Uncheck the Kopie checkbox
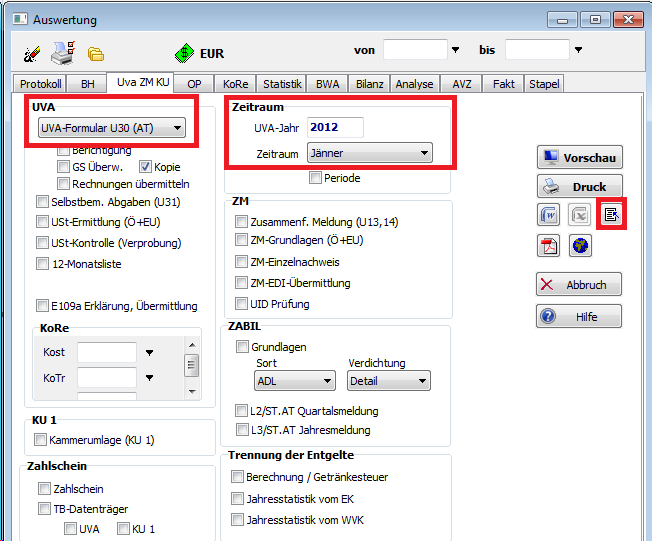Screen dimensions: 652x541 pyautogui.click(x=145, y=167)
